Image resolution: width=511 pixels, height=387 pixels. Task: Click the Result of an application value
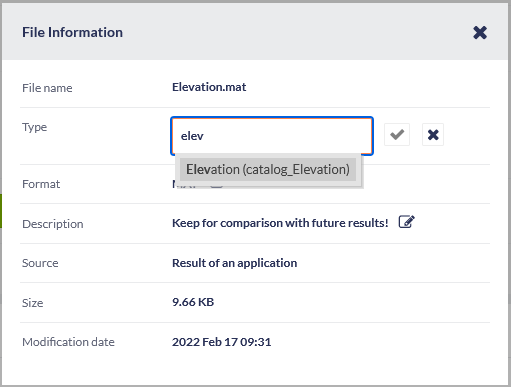(234, 263)
